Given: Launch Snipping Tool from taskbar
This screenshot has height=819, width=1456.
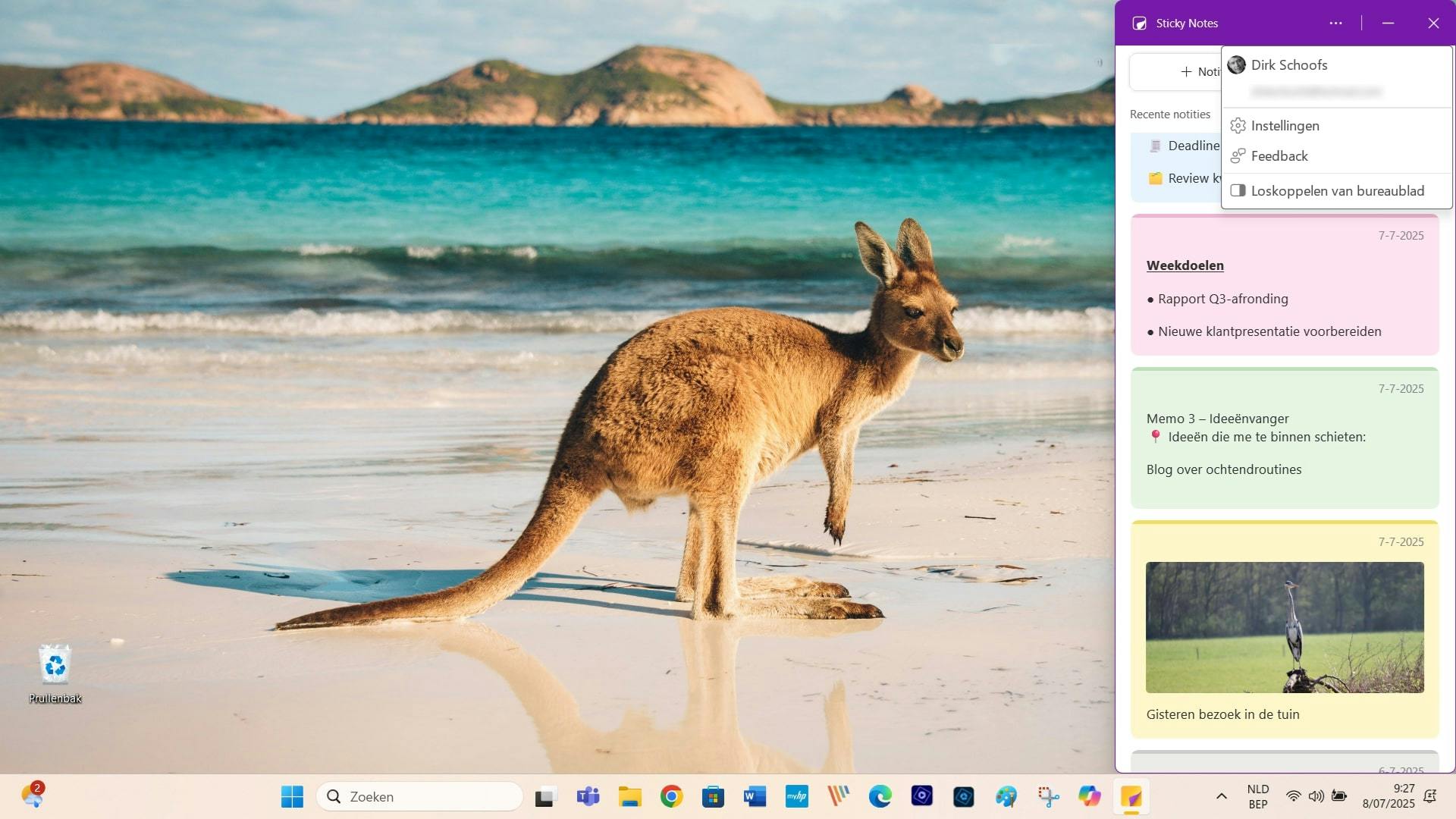Looking at the screenshot, I should coord(1048,796).
